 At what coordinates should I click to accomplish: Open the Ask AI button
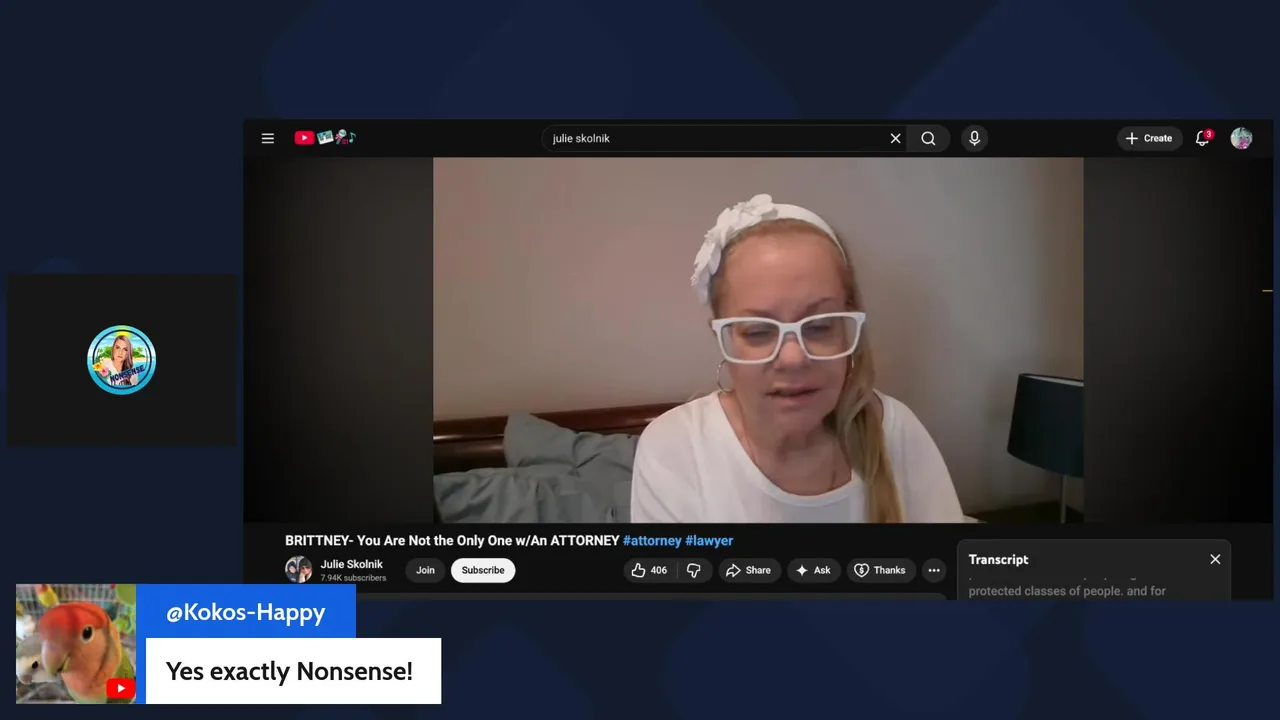coord(813,570)
